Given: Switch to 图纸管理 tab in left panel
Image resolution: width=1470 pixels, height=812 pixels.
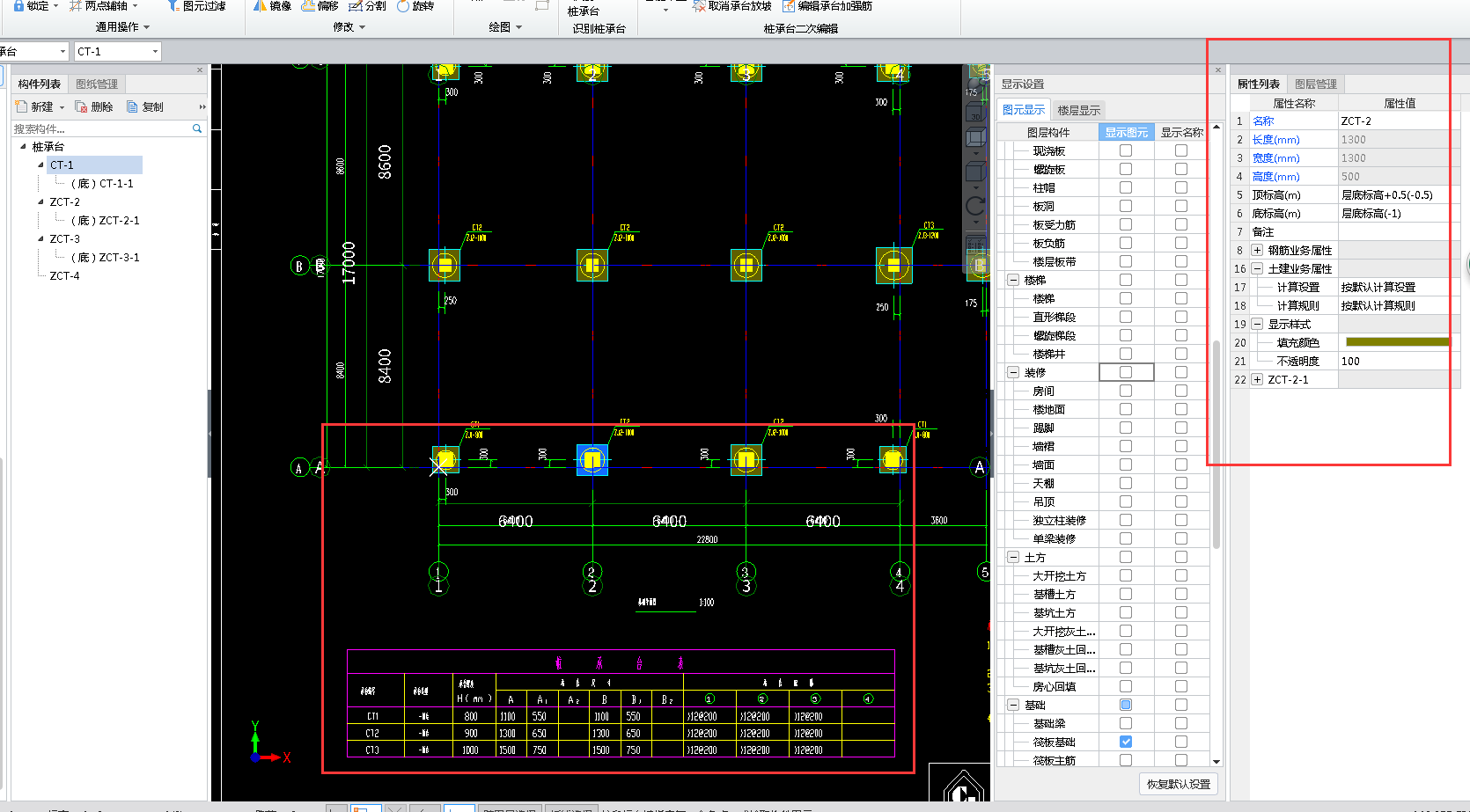Looking at the screenshot, I should click(97, 84).
